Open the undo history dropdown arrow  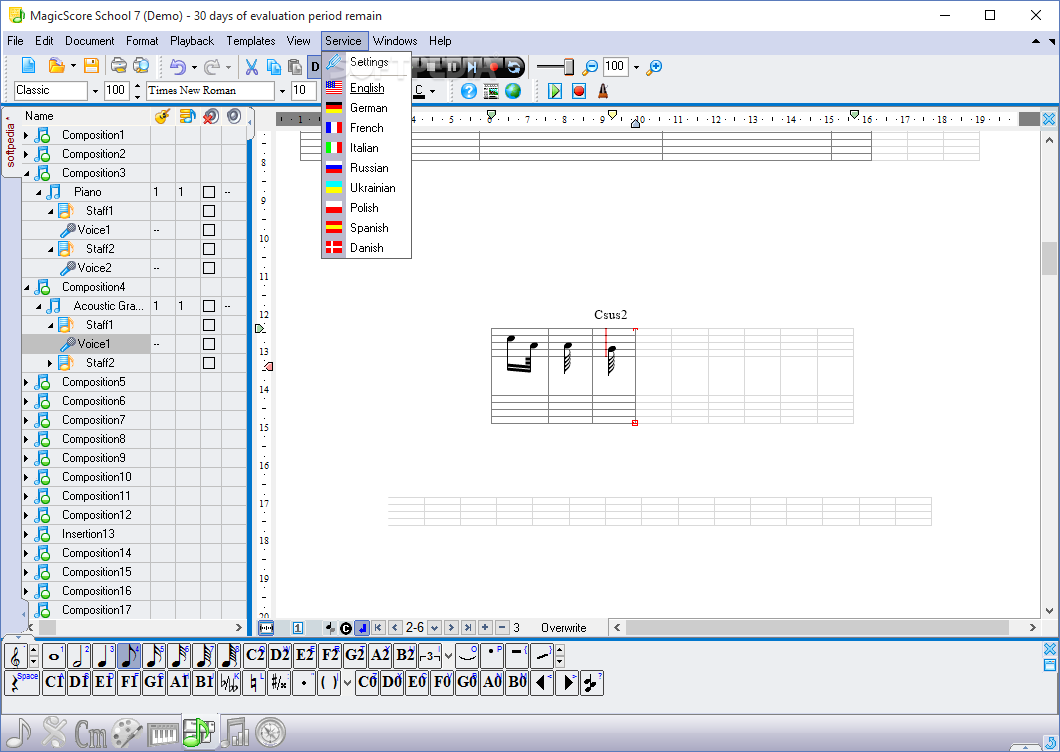pyautogui.click(x=194, y=66)
